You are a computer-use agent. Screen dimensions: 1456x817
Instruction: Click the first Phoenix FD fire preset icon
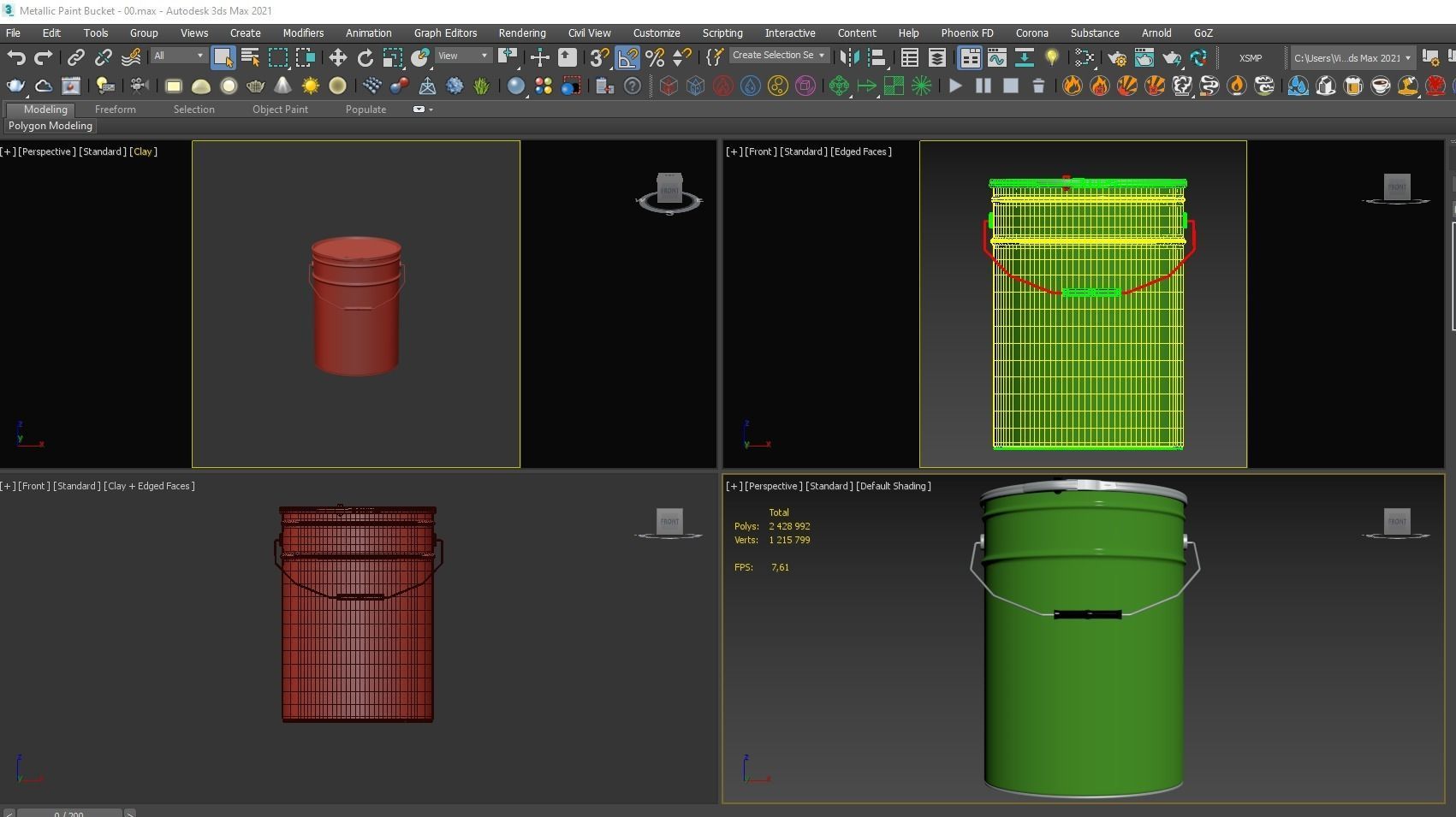click(1072, 86)
